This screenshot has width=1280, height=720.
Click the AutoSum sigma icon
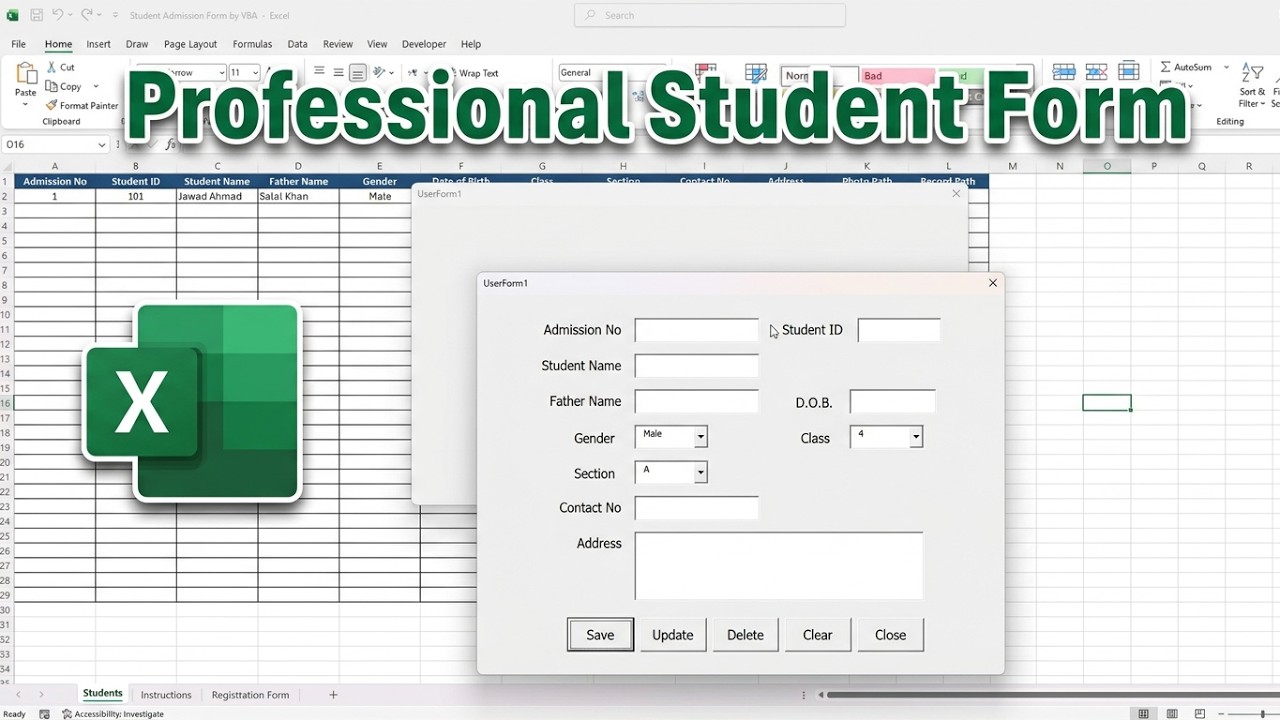tap(1166, 67)
